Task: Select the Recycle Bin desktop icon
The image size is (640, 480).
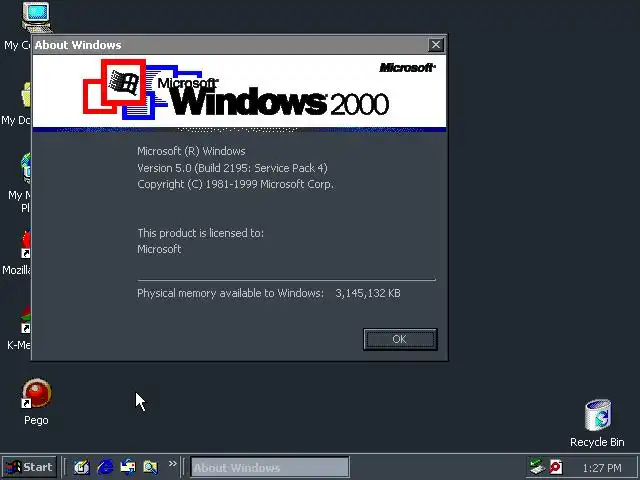Action: tap(598, 424)
